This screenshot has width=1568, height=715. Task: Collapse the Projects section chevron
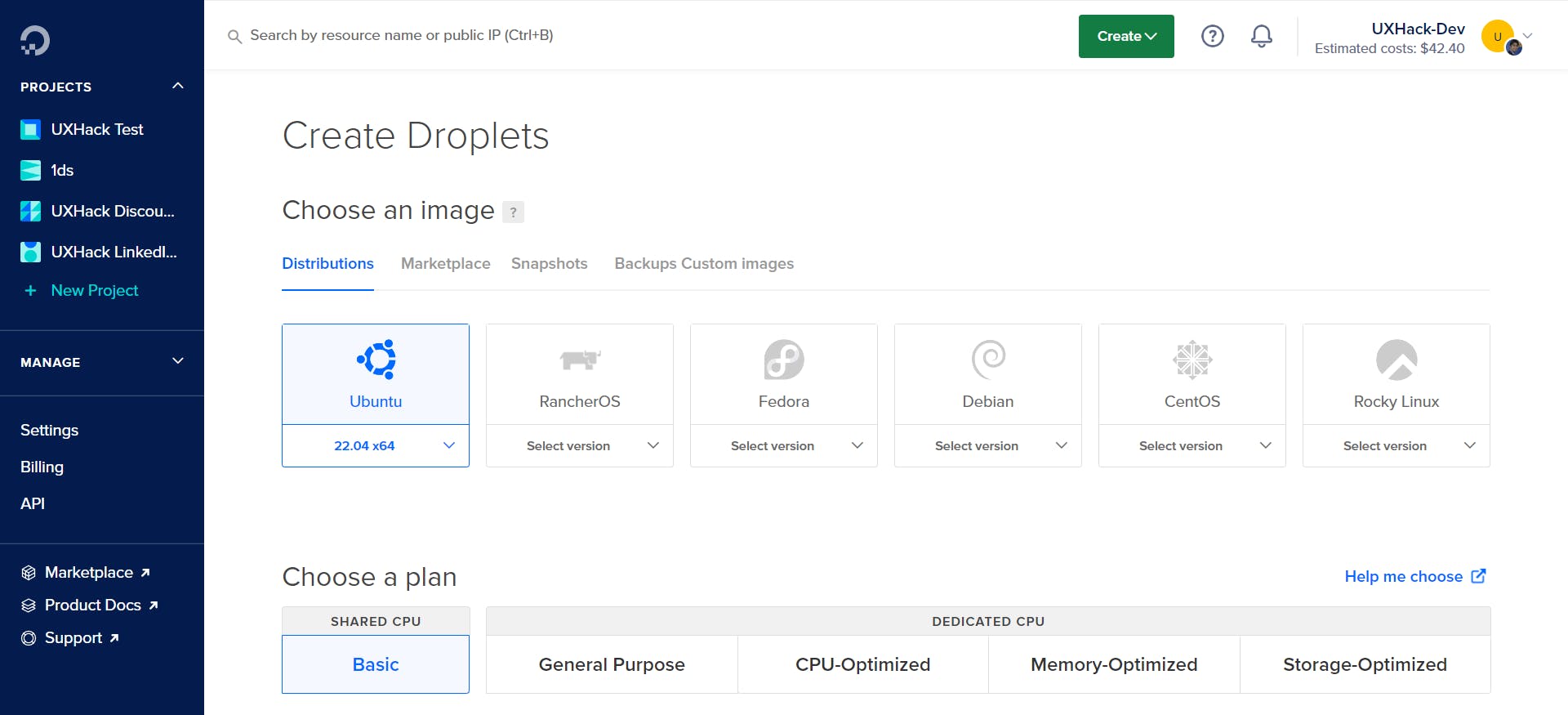178,86
